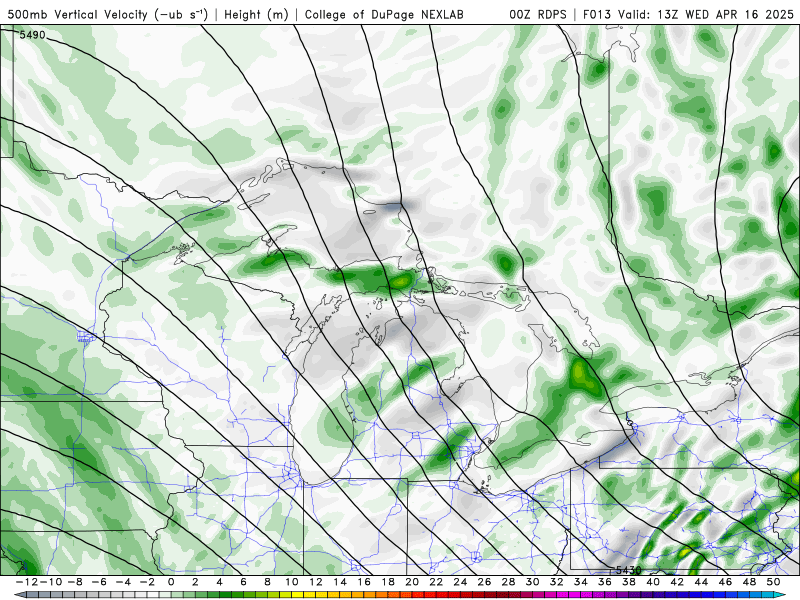800x600 pixels.
Task: Click the 0 value on the color scale
Action: click(171, 582)
